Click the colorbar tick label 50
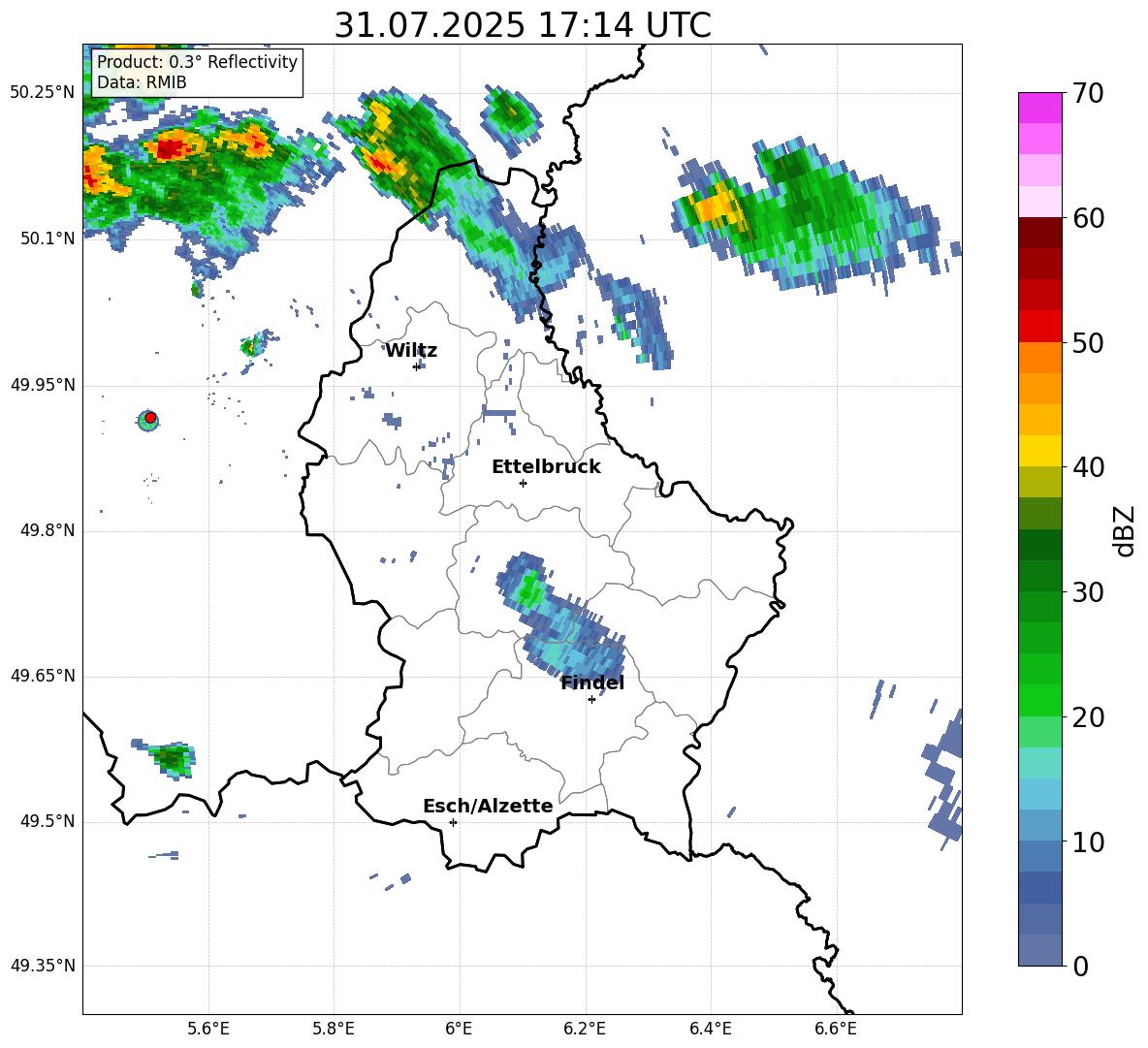Image resolution: width=1148 pixels, height=1048 pixels. coord(1088,343)
